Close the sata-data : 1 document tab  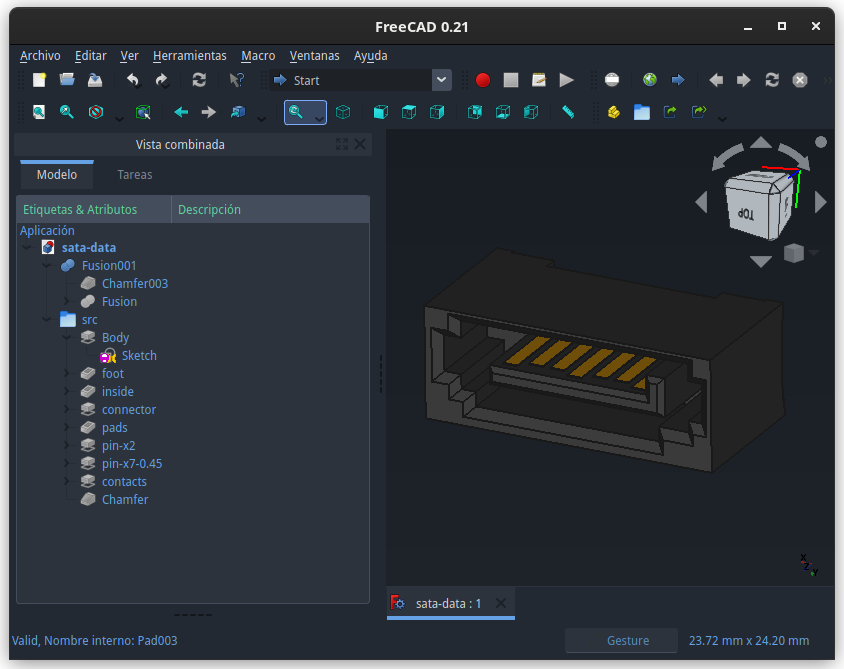click(x=501, y=603)
